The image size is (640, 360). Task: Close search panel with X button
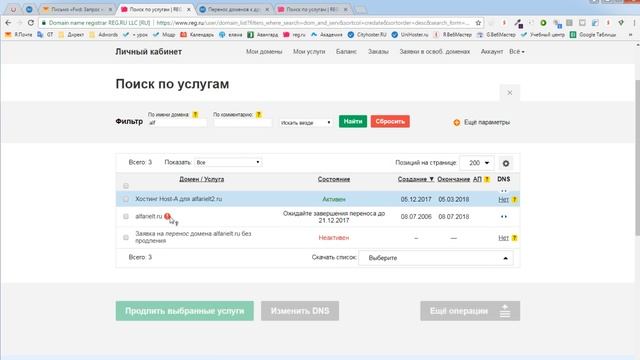coord(509,93)
